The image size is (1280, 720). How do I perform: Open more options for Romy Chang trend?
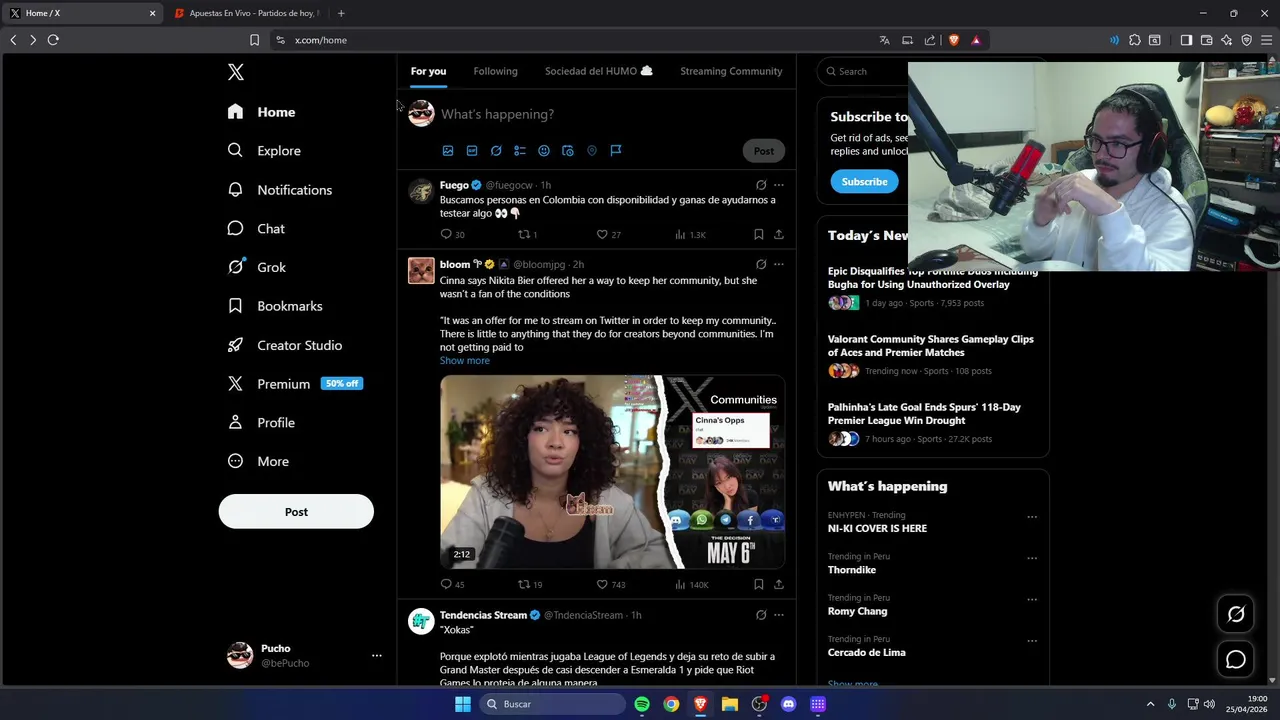[x=1032, y=600]
